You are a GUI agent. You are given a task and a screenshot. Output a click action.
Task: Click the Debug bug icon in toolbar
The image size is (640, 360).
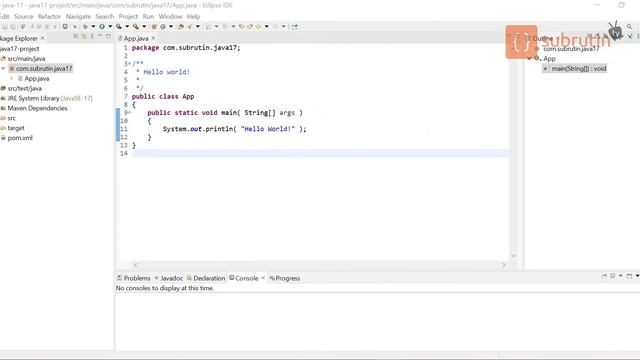[85, 27]
